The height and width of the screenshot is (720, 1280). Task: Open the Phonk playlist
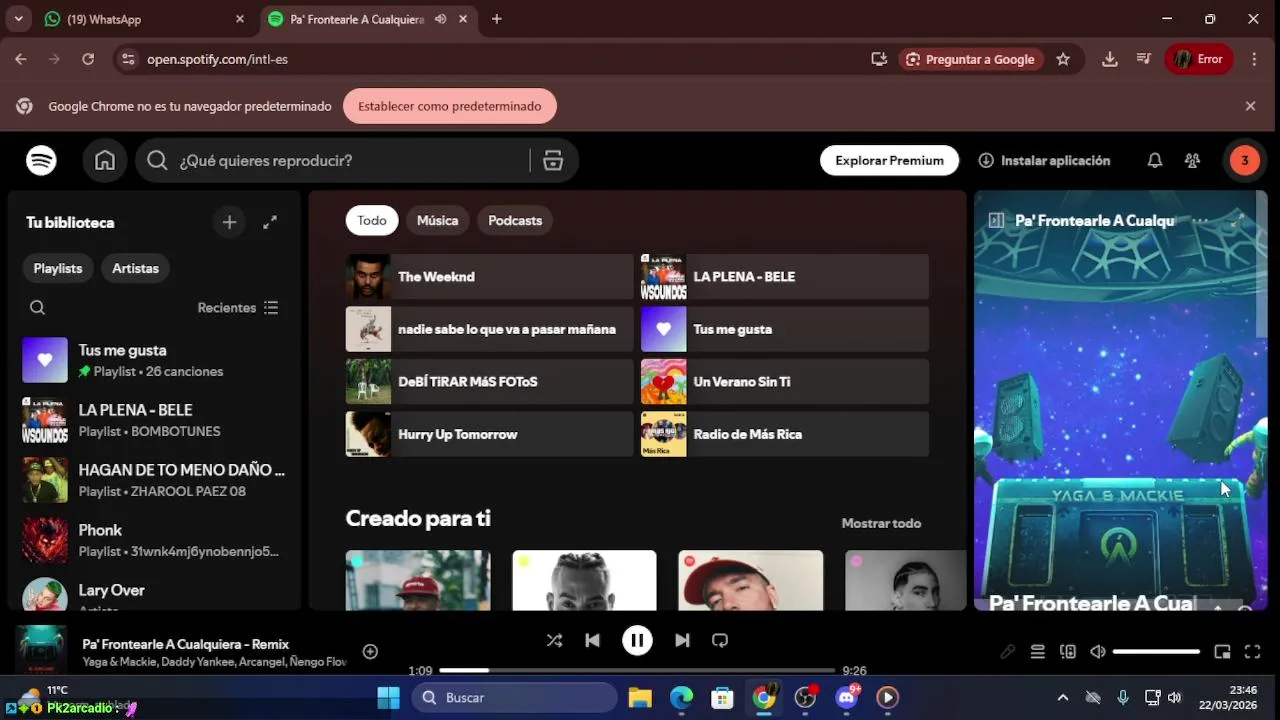coord(154,540)
